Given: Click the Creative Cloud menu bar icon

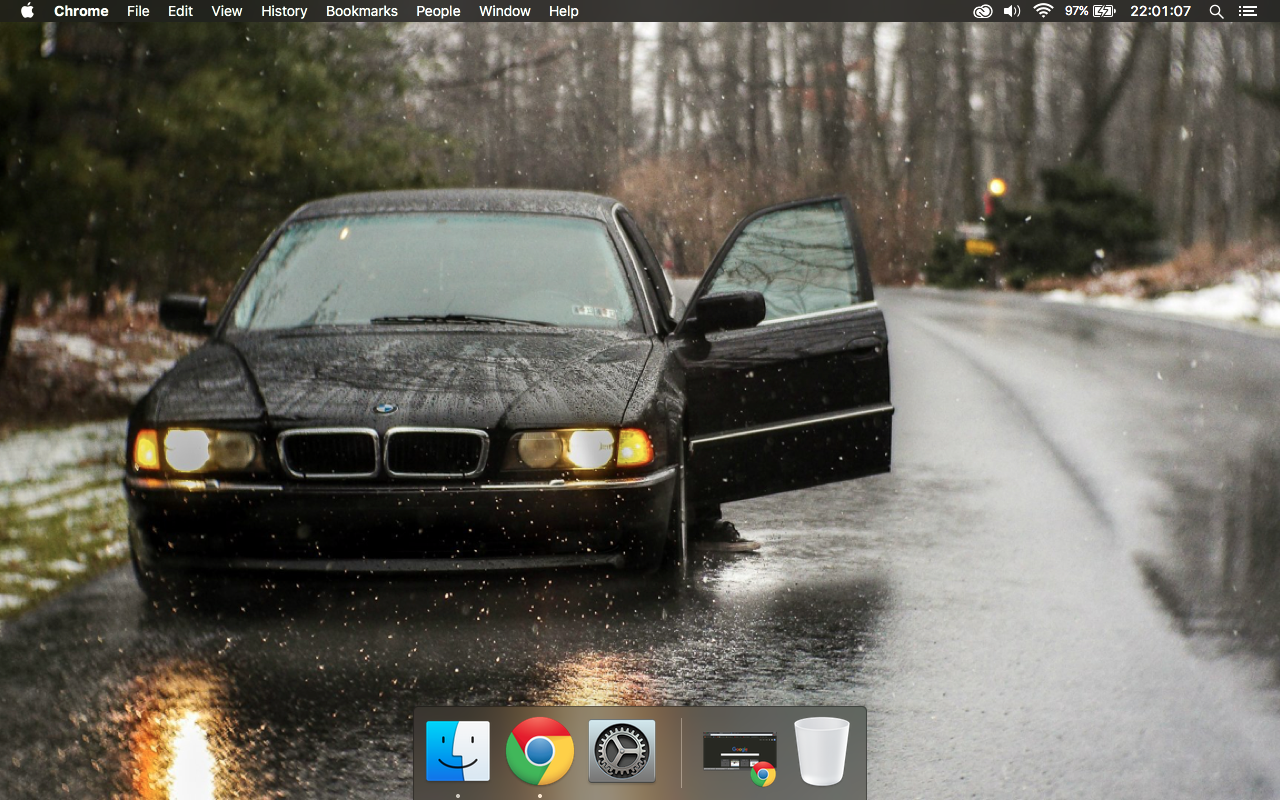Looking at the screenshot, I should (x=983, y=11).
